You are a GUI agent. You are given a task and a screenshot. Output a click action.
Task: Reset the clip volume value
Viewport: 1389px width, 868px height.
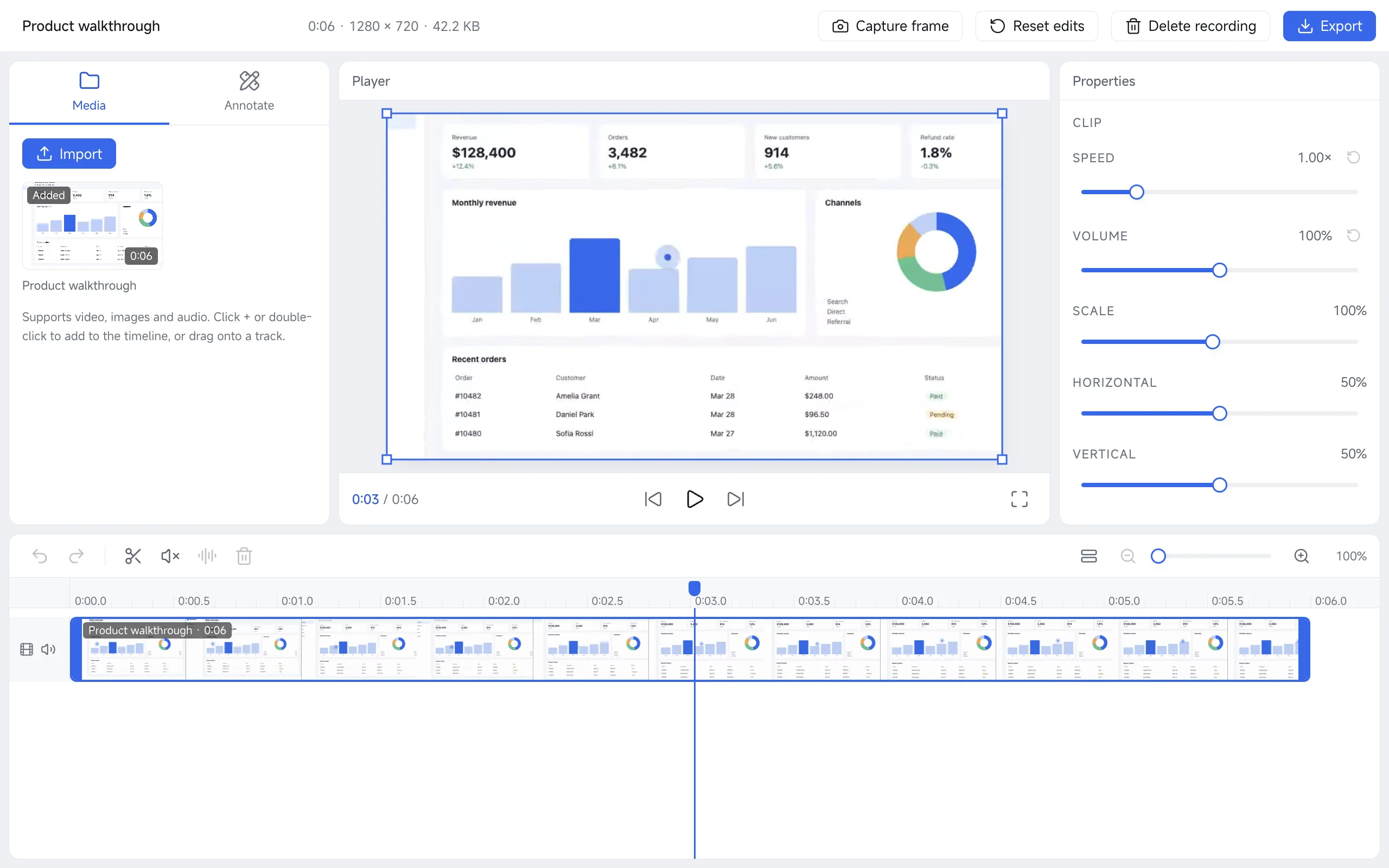point(1353,235)
